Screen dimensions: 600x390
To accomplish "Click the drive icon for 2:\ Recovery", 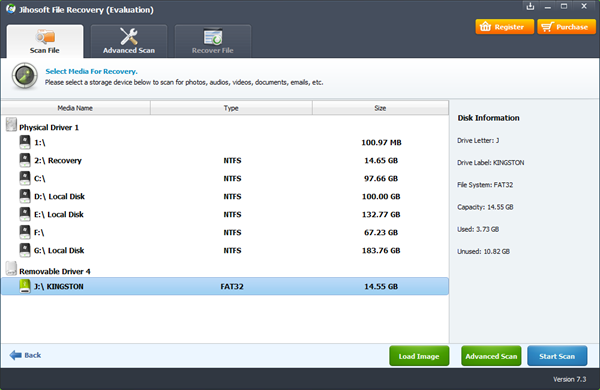I will click(x=25, y=160).
